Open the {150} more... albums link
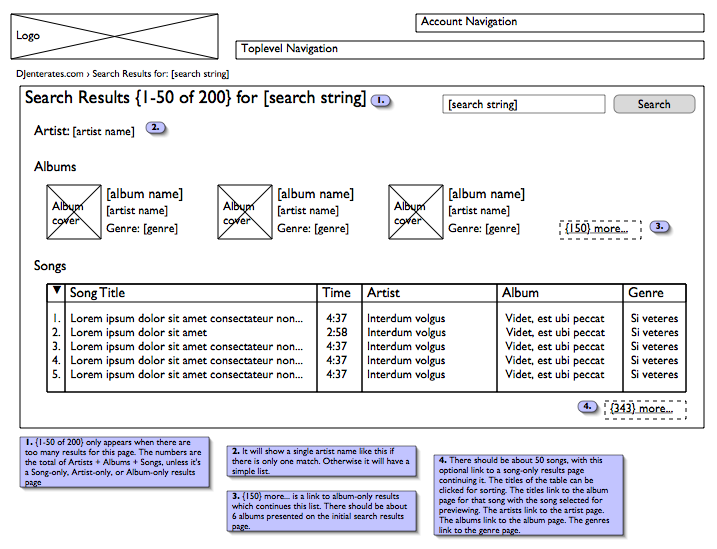 tap(600, 229)
